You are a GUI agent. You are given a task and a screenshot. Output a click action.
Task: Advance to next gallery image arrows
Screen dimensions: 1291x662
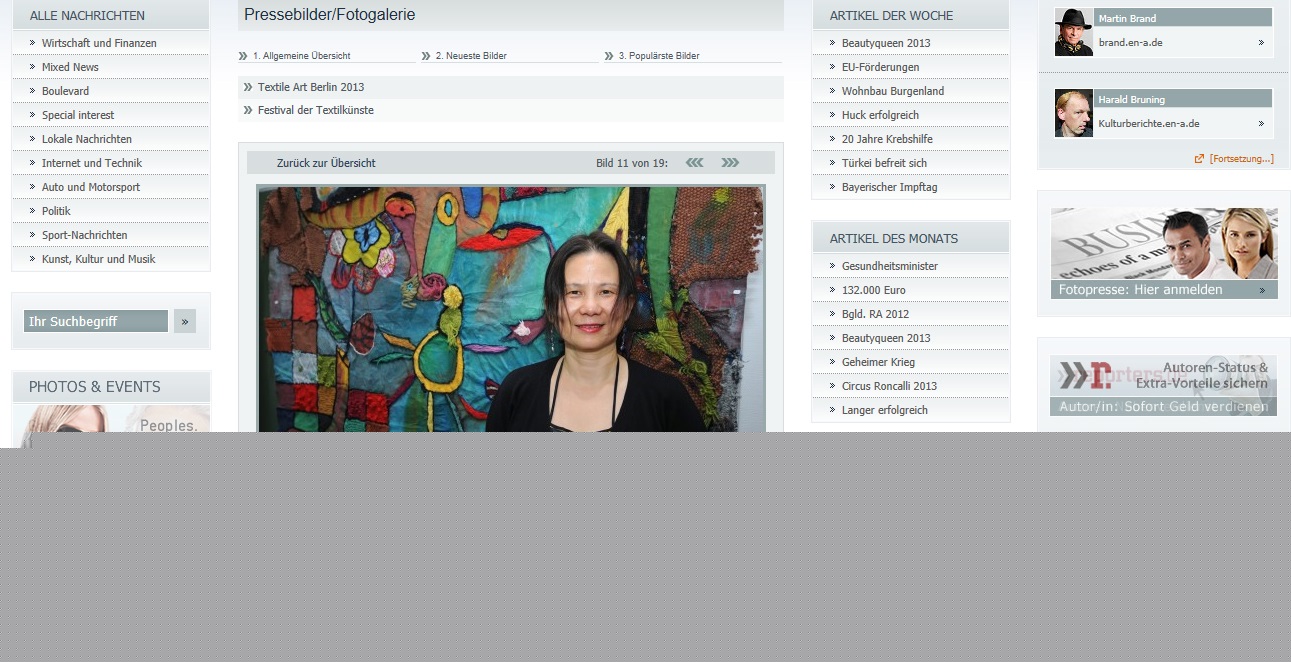(730, 162)
